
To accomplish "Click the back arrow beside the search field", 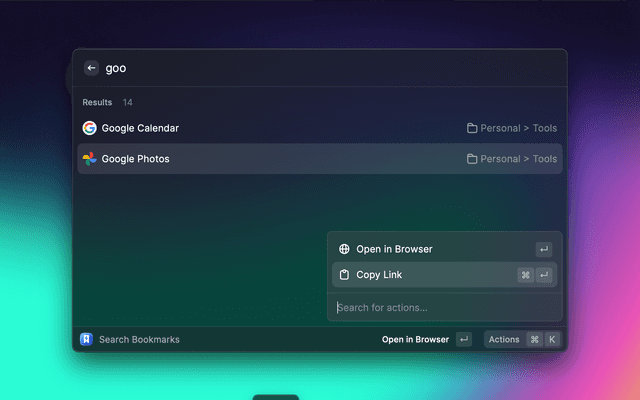I will click(x=91, y=68).
